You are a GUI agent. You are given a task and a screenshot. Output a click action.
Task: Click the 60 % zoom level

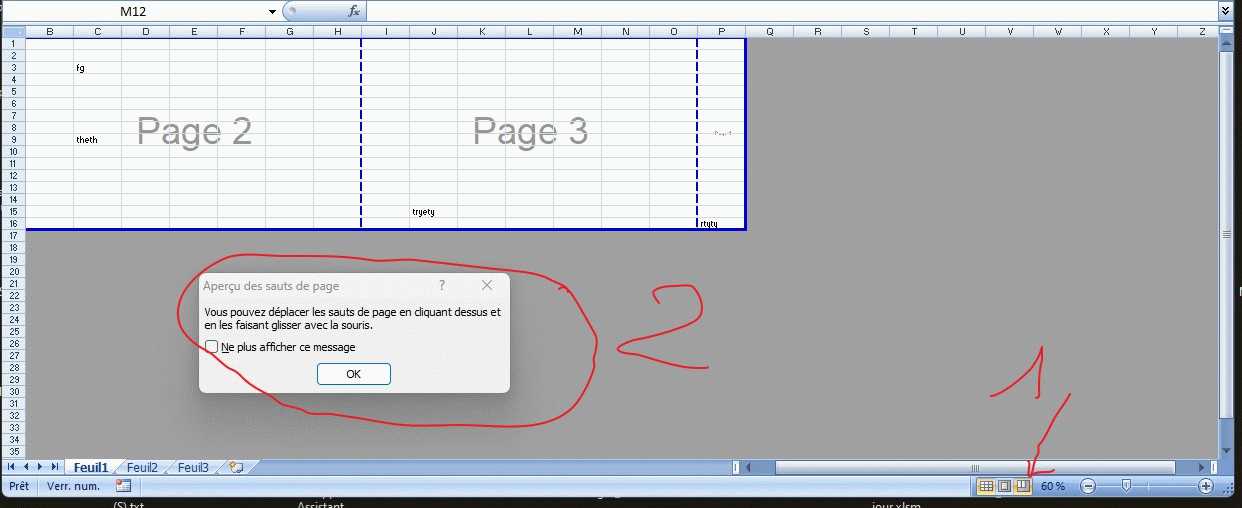1053,486
